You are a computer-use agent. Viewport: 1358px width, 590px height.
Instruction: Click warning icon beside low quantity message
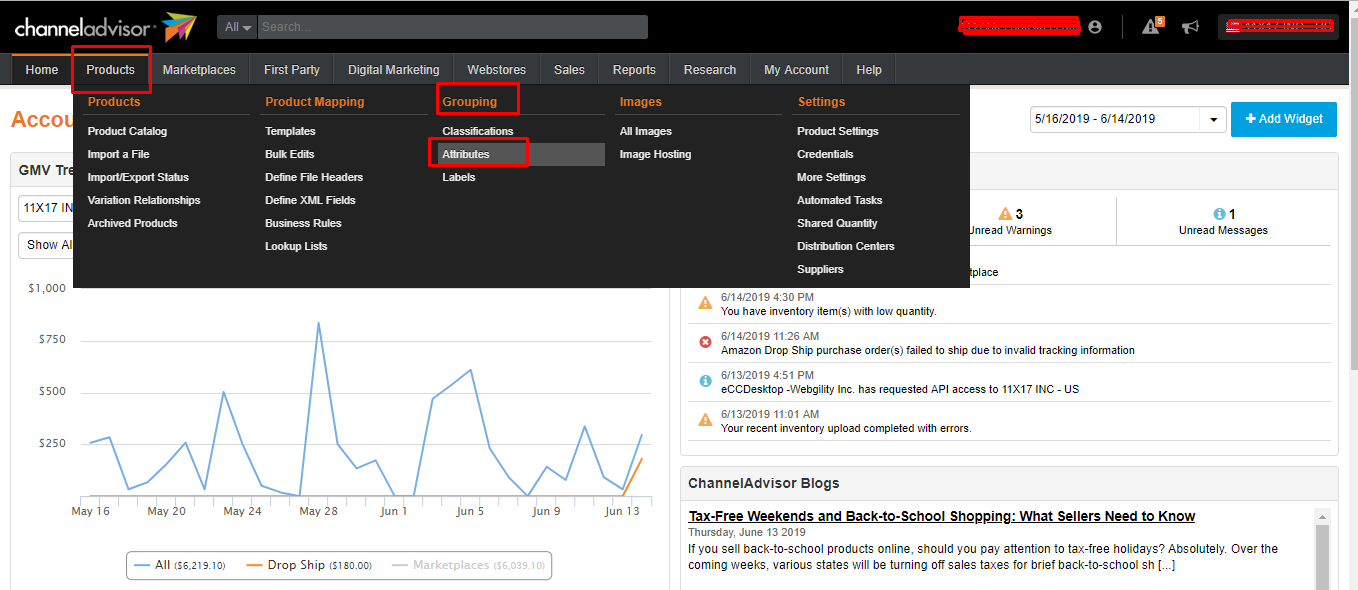pyautogui.click(x=705, y=303)
